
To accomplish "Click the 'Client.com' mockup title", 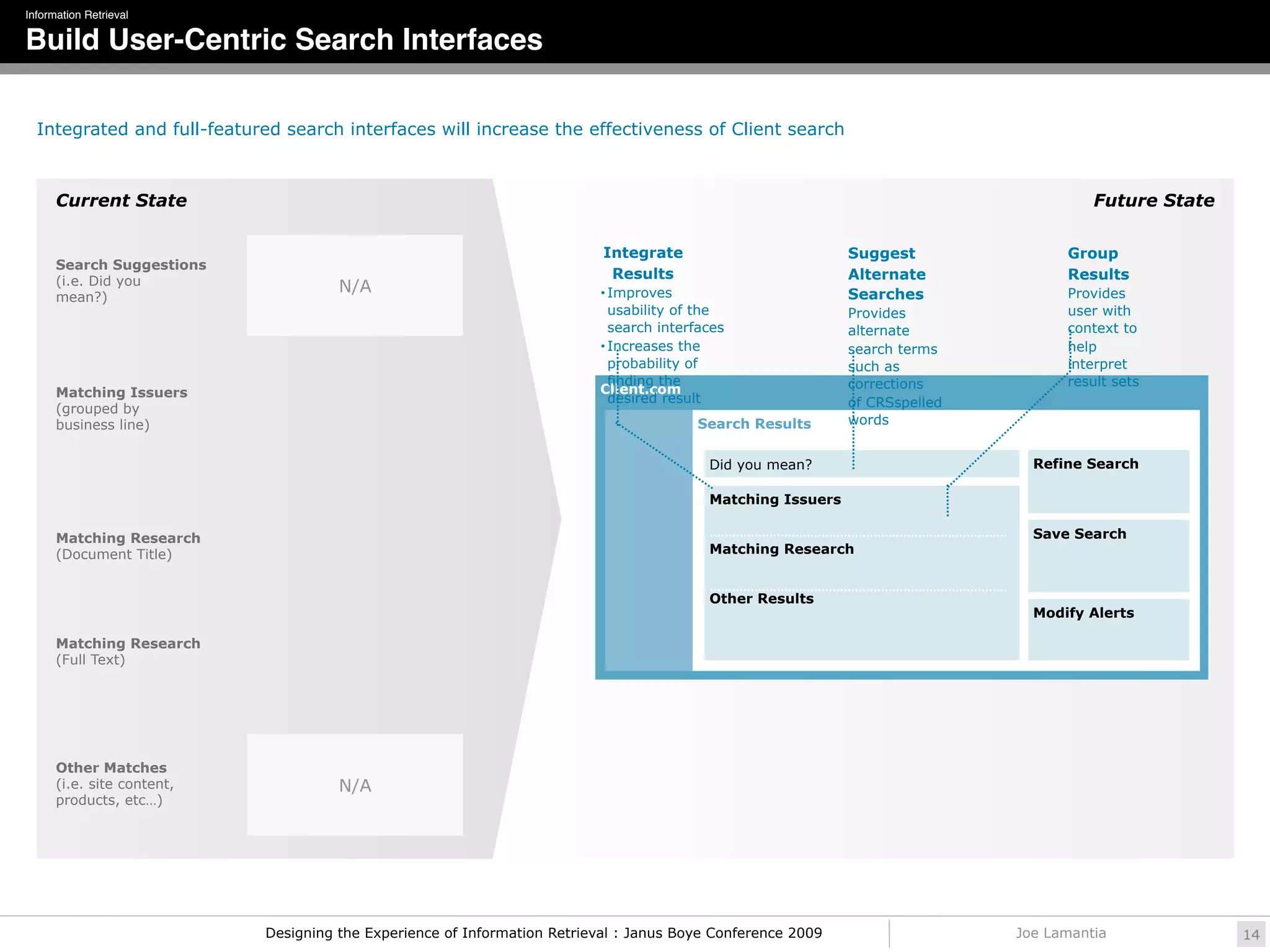I will point(641,389).
